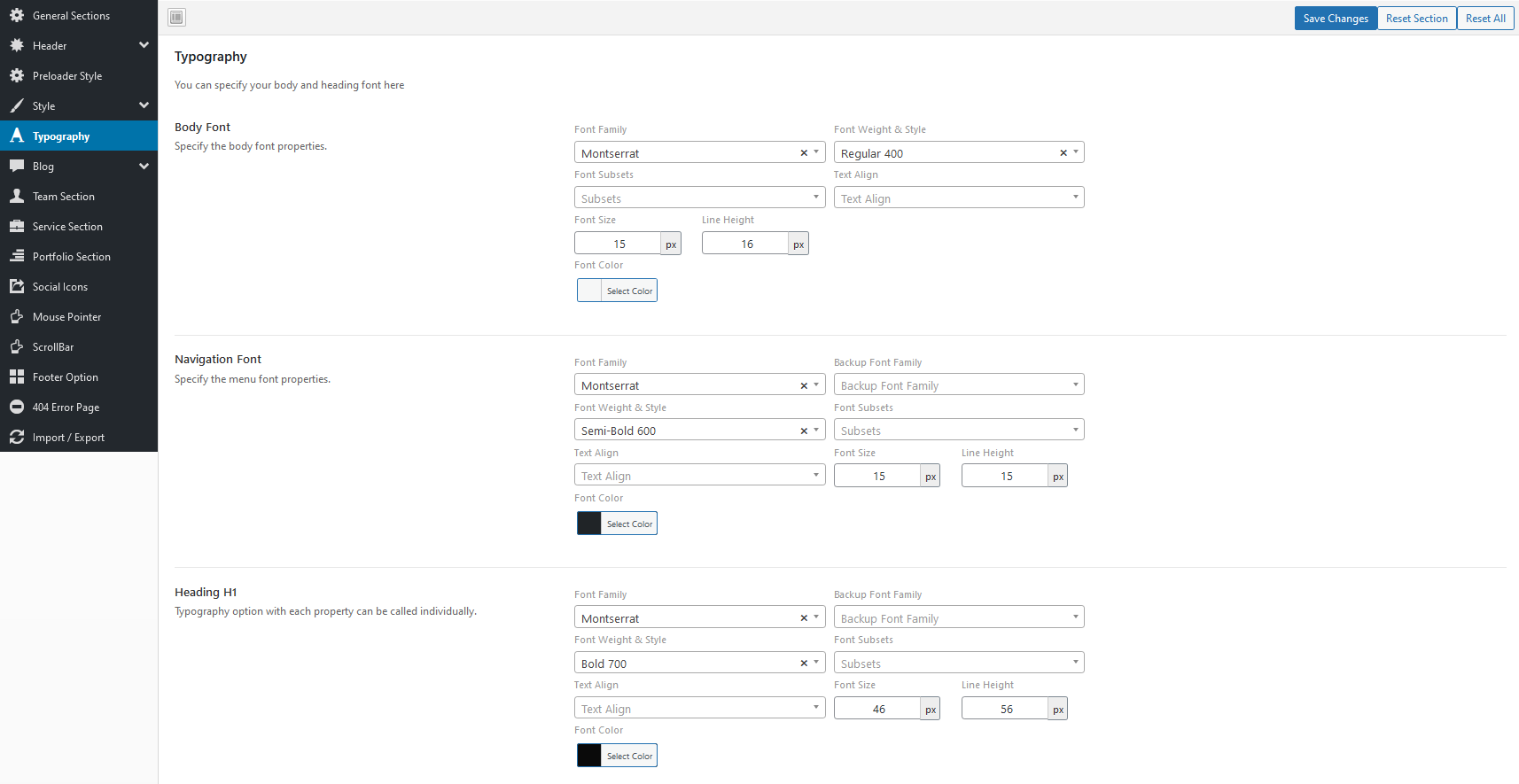This screenshot has width=1519, height=784.
Task: Click the Reset Section button
Action: (1416, 18)
